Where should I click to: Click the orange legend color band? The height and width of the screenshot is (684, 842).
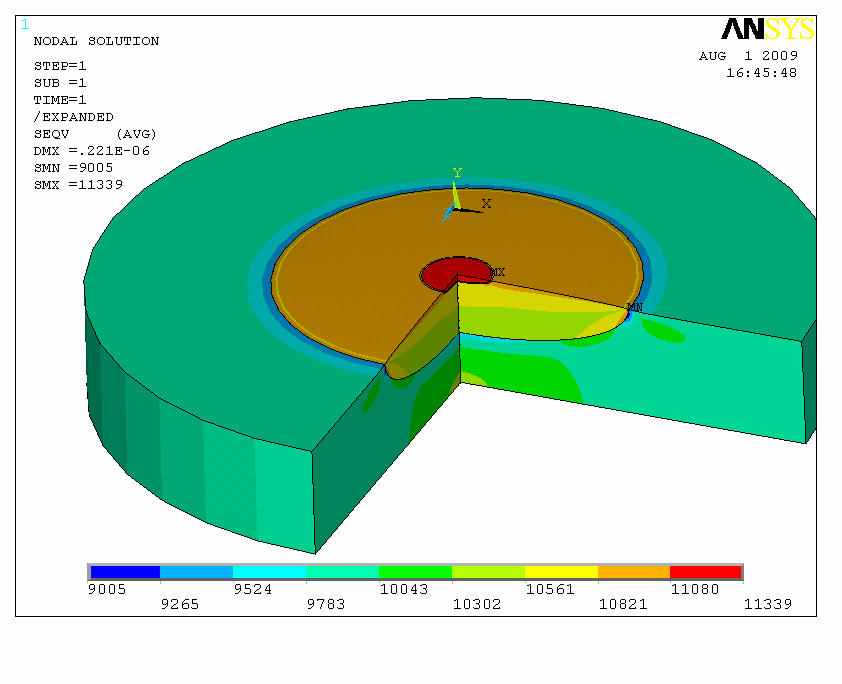633,572
